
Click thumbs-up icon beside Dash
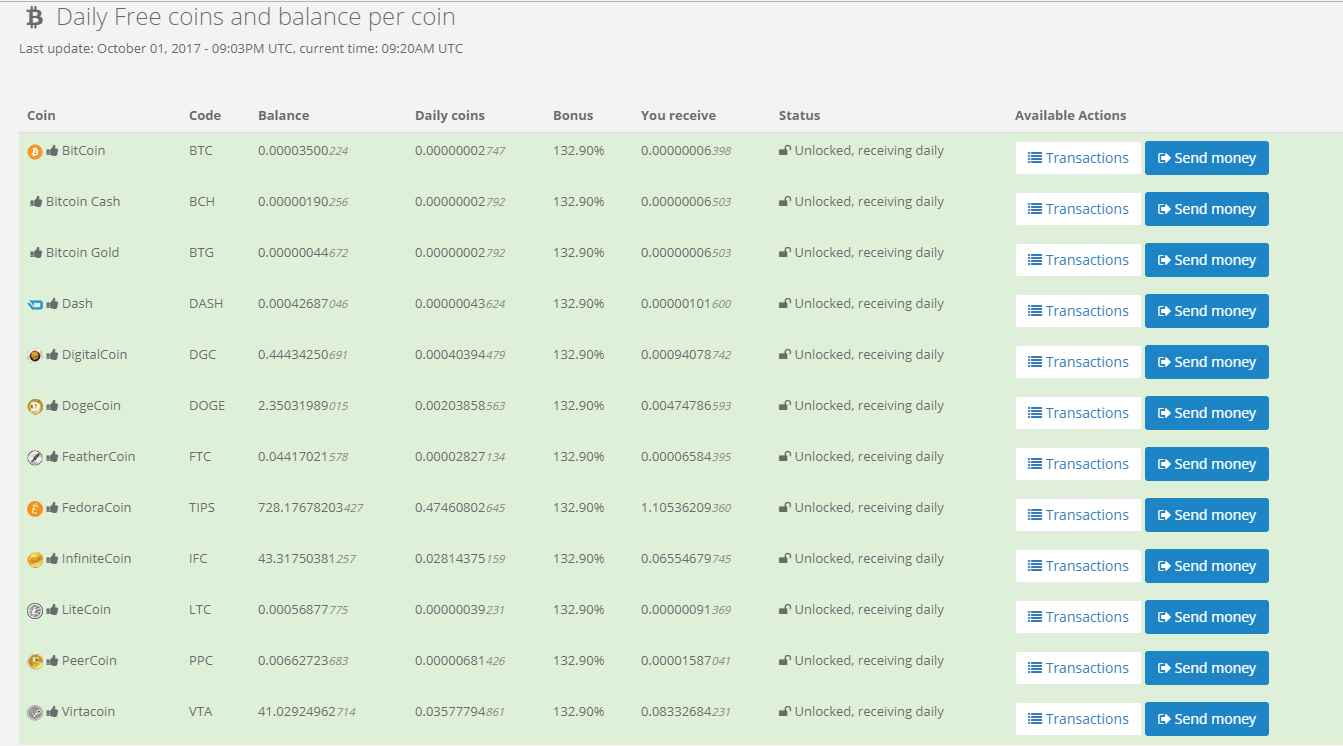[x=52, y=304]
